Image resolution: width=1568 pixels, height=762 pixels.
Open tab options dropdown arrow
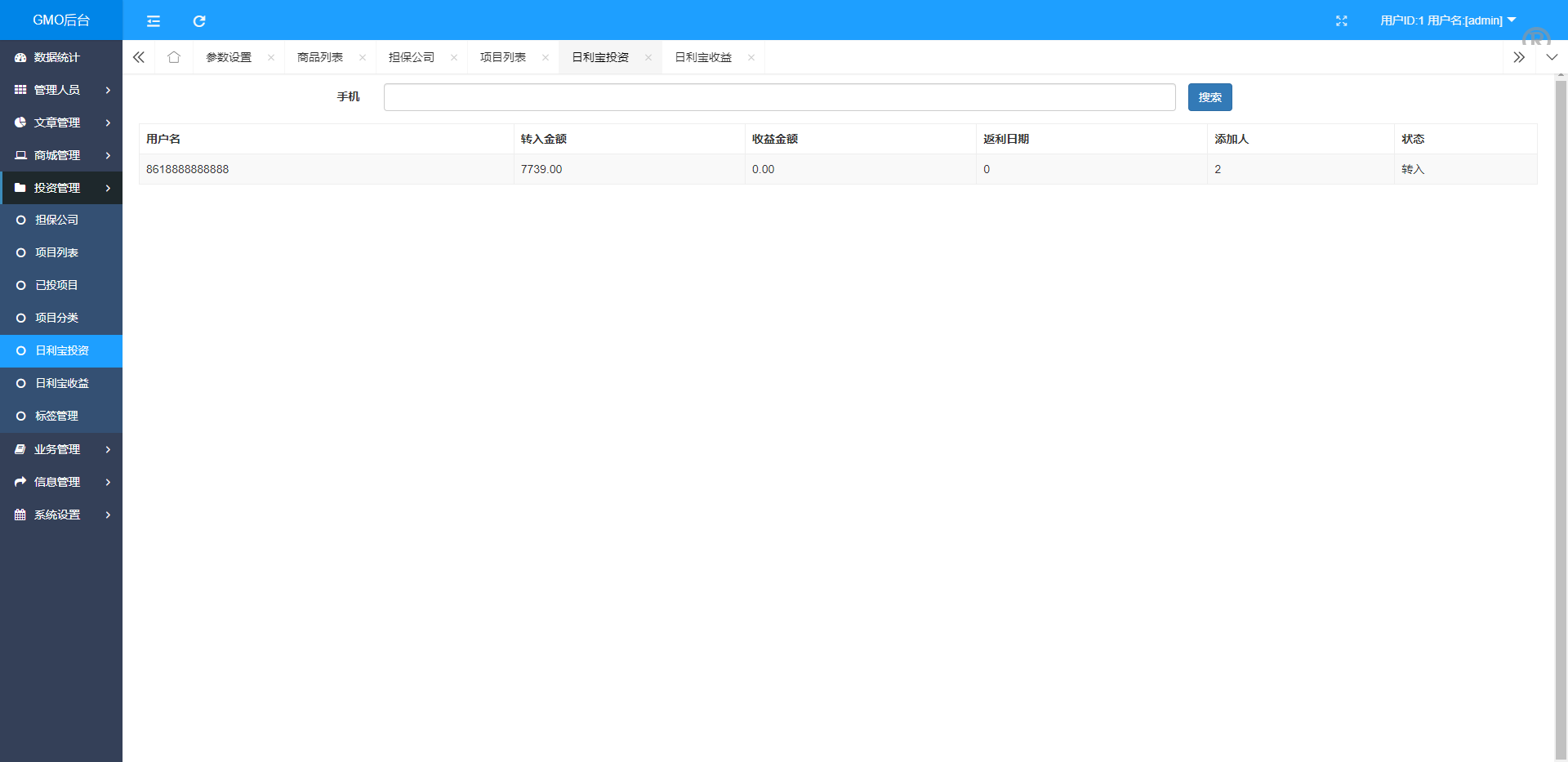click(1552, 57)
